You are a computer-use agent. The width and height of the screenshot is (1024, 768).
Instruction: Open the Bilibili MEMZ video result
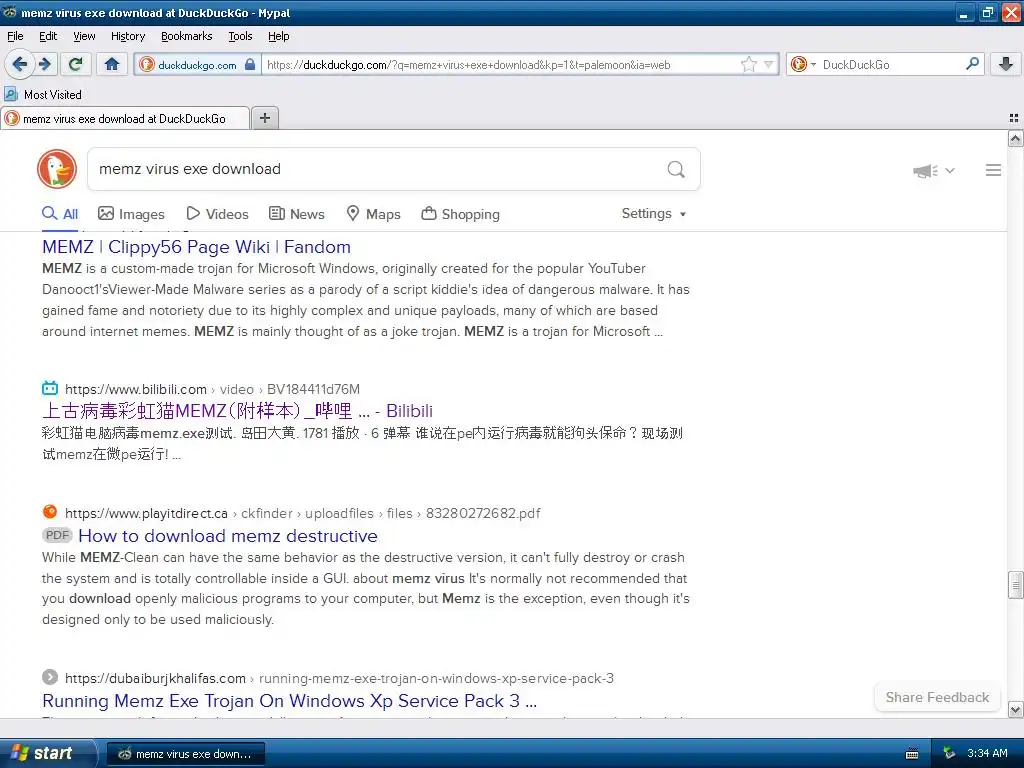tap(237, 411)
